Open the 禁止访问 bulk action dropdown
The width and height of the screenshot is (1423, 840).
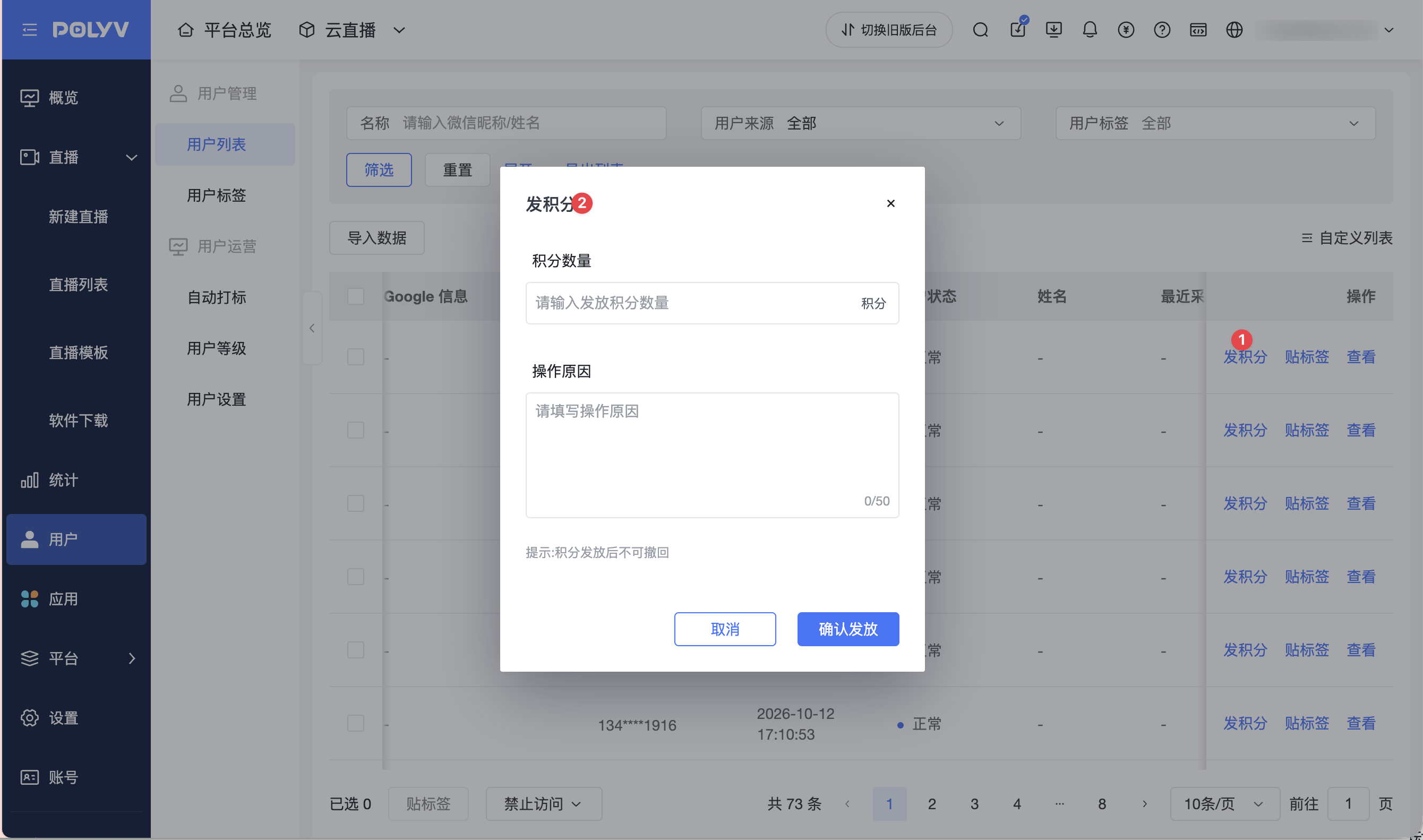coord(543,803)
